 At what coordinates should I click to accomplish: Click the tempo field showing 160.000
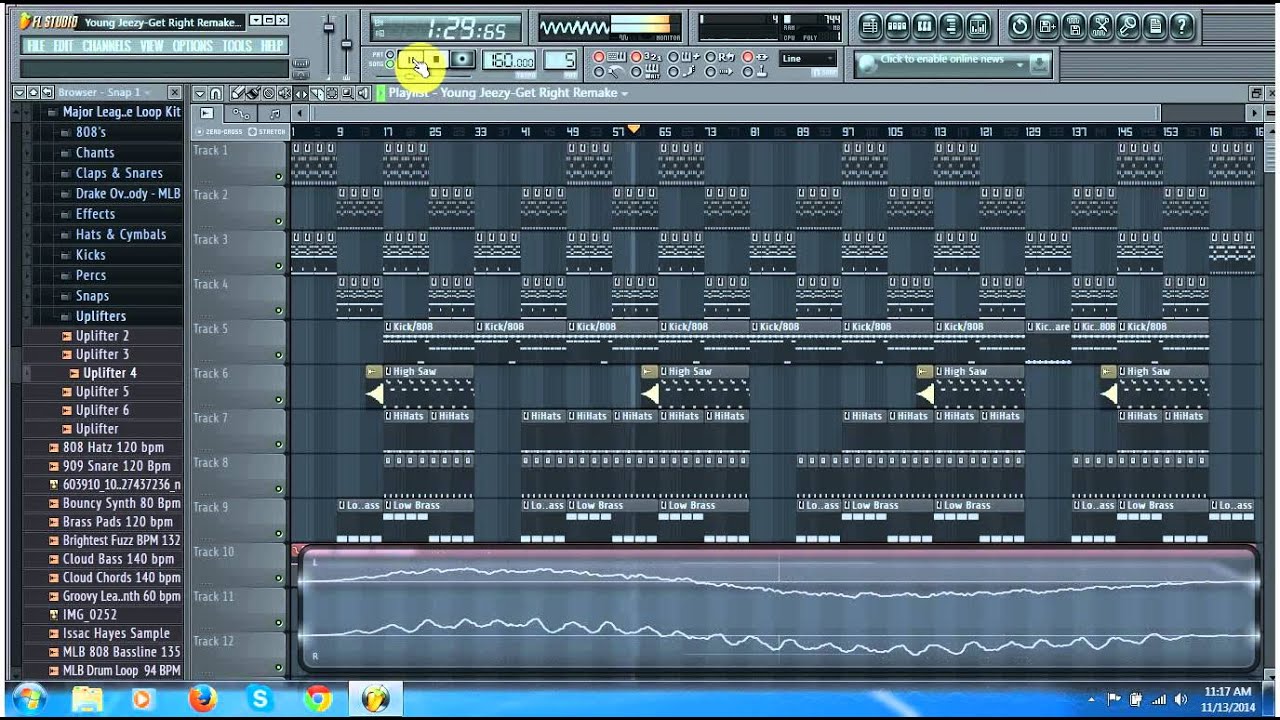(509, 60)
